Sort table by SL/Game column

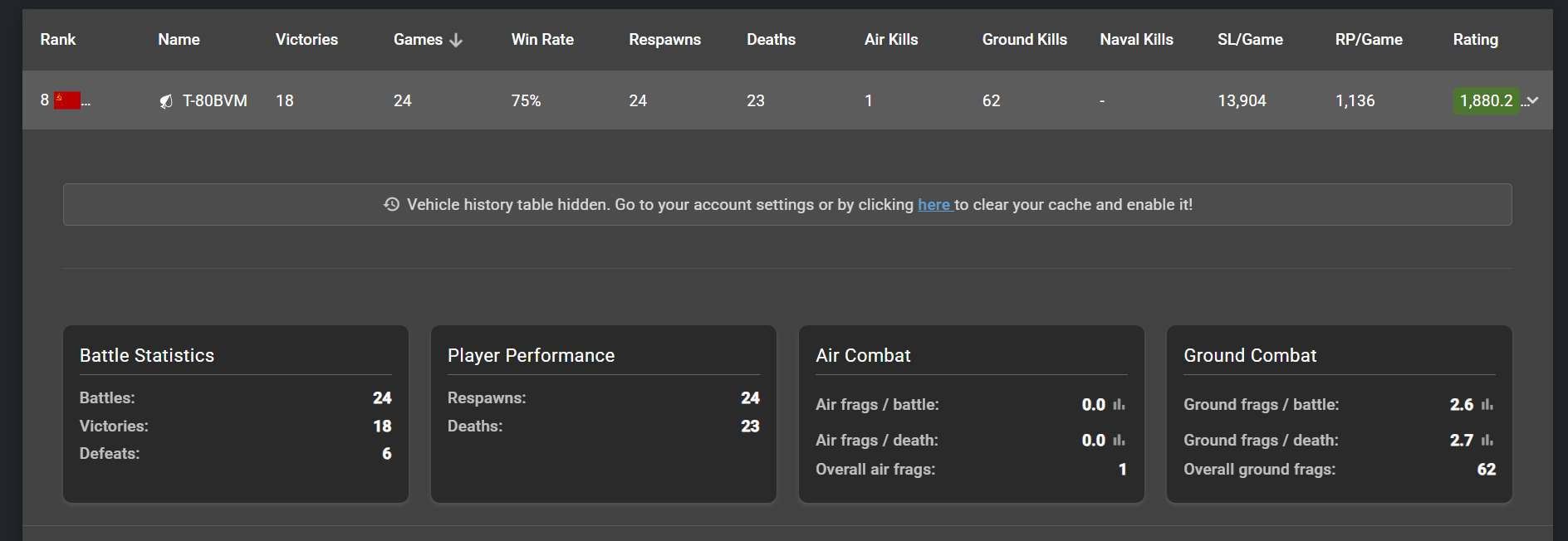1250,40
